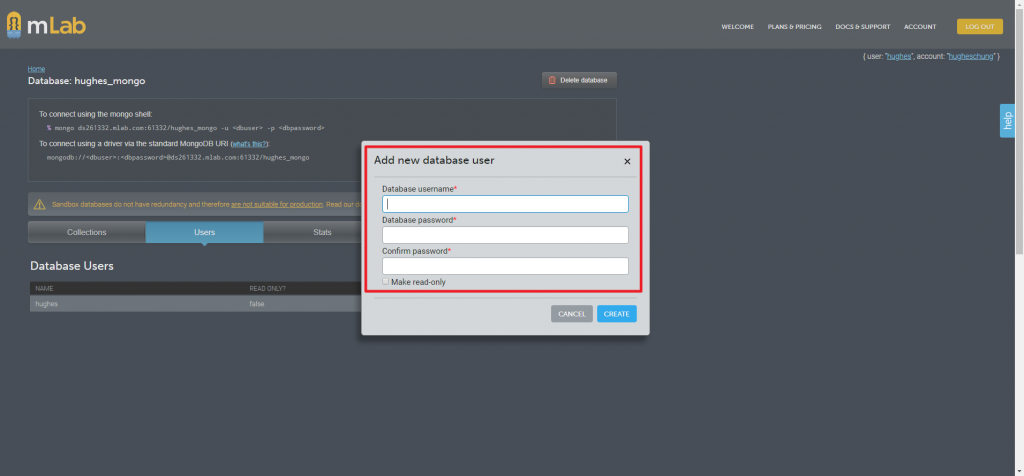Switch to the Stats tab

322,232
